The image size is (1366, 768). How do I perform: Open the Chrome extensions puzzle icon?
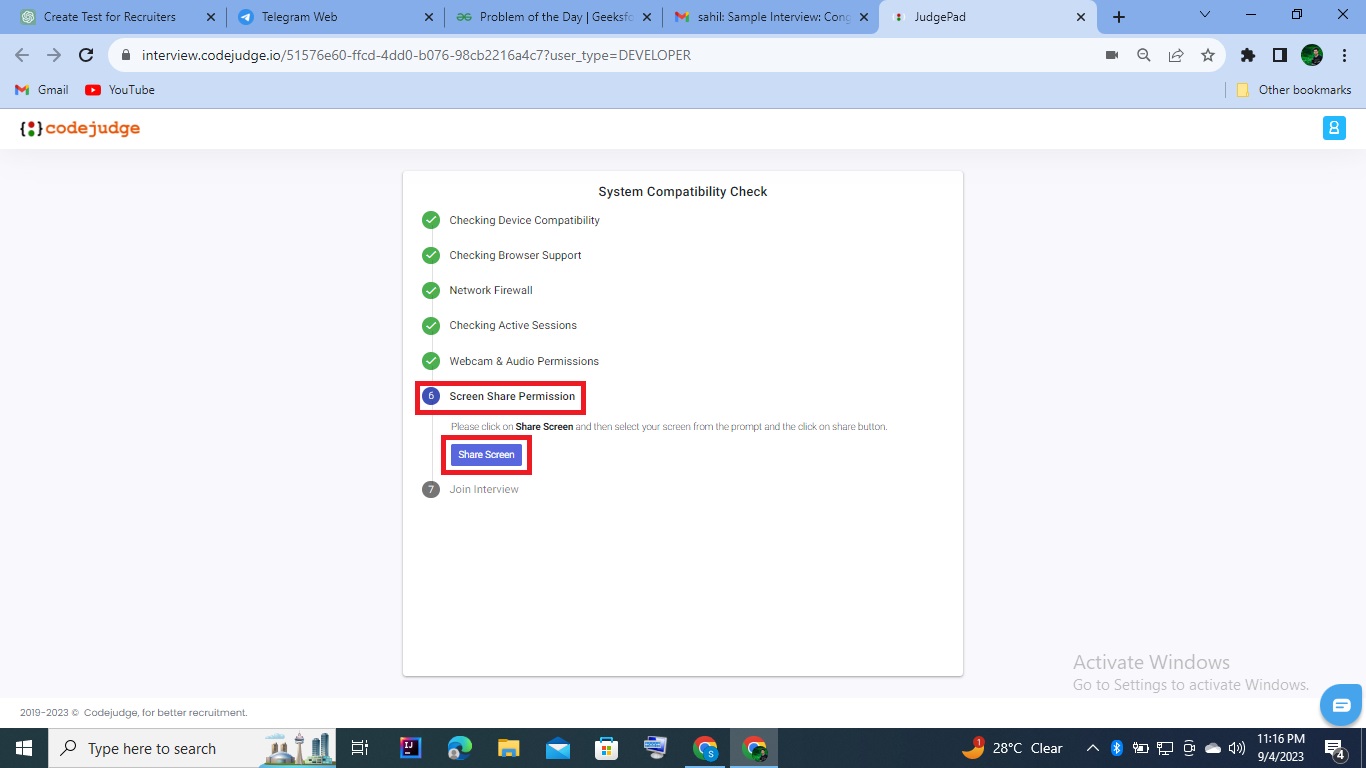(1248, 55)
